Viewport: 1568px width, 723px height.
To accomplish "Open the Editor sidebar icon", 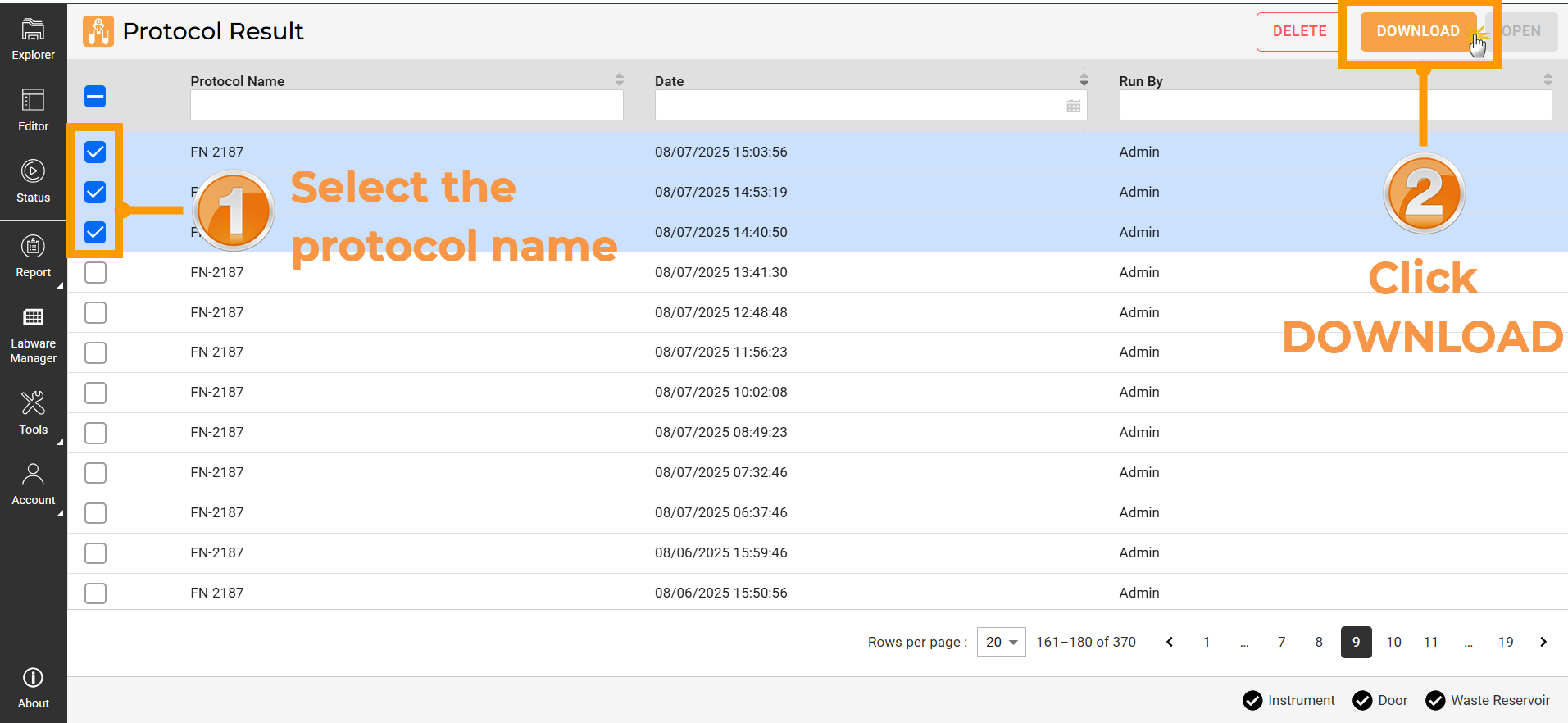I will point(33,110).
